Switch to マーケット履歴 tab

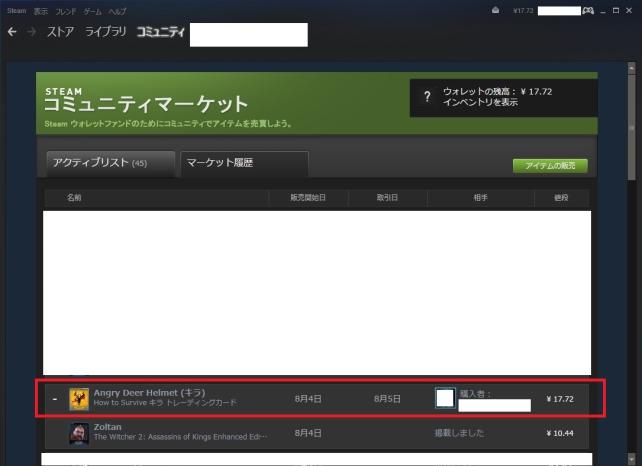(x=244, y=163)
